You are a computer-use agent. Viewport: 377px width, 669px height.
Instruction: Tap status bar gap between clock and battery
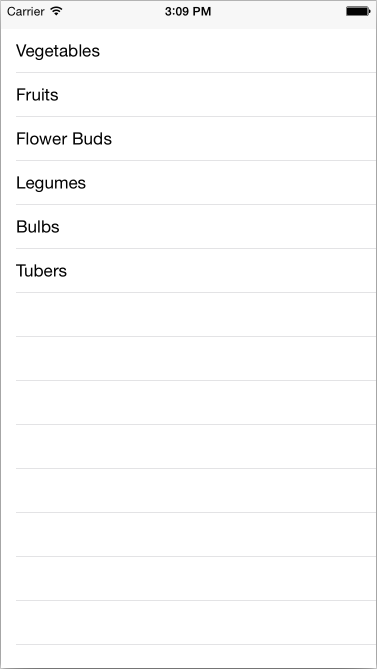[x=278, y=12]
